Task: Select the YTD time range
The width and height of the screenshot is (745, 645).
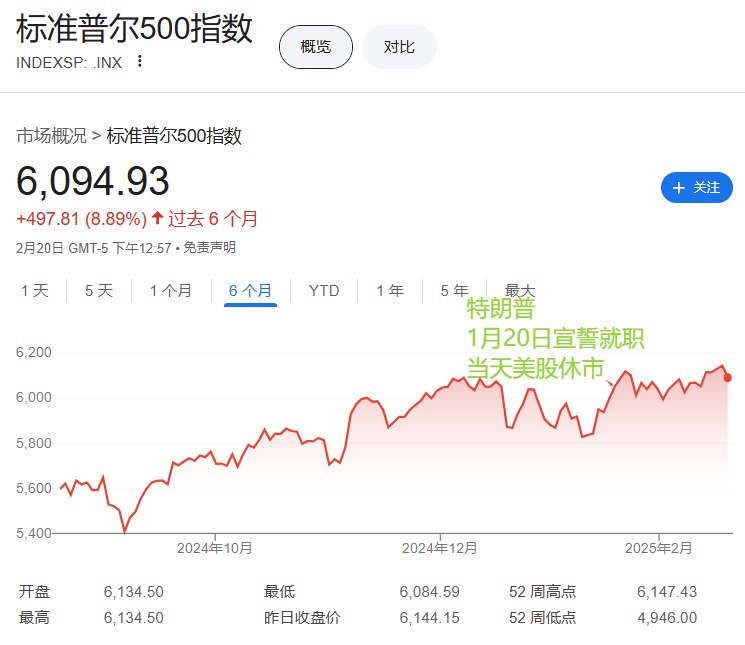Action: coord(324,291)
